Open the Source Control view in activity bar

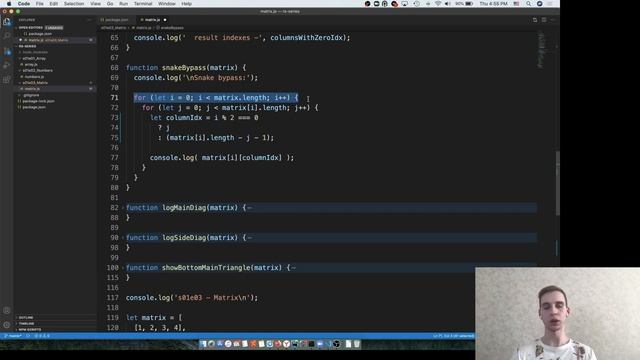pyautogui.click(x=7, y=51)
